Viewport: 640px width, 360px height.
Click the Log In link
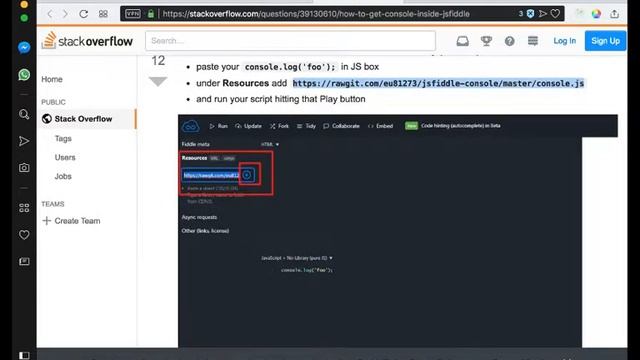coord(564,41)
